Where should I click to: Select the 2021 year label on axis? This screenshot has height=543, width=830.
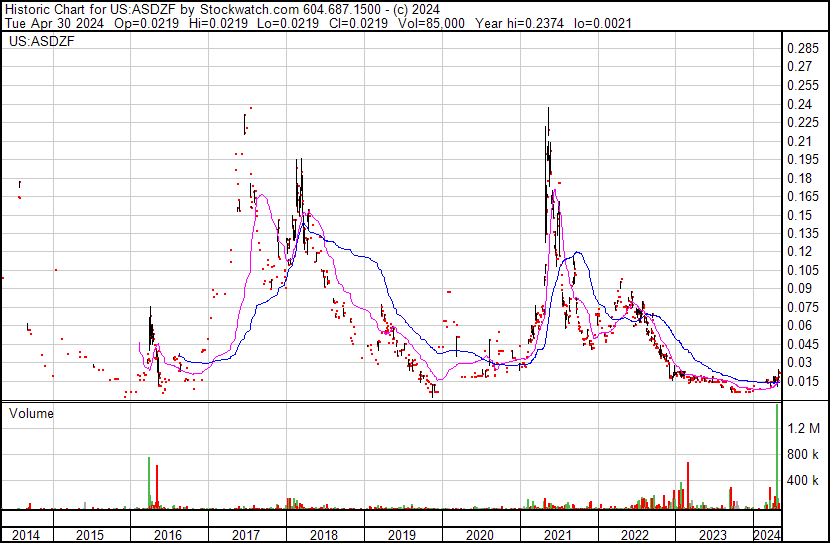coord(557,535)
